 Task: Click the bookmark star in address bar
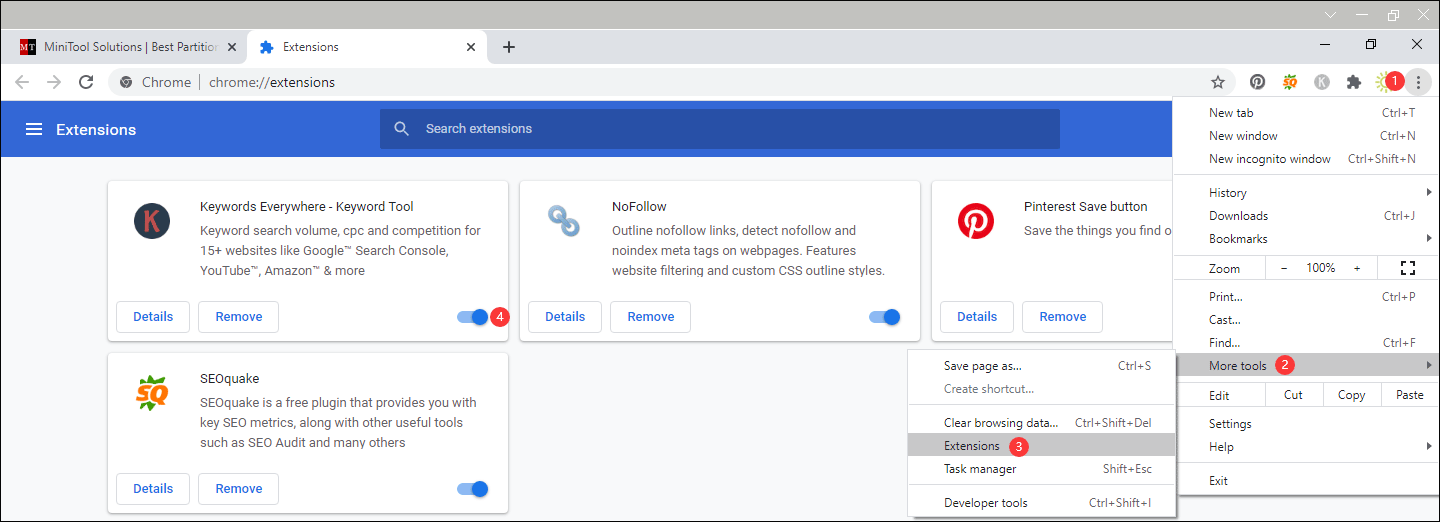click(1217, 82)
